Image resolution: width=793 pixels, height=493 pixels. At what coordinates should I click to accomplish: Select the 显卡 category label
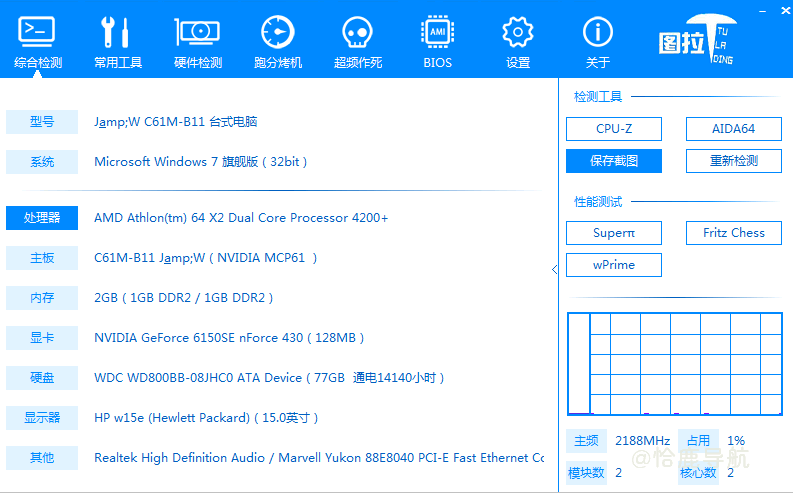click(42, 338)
